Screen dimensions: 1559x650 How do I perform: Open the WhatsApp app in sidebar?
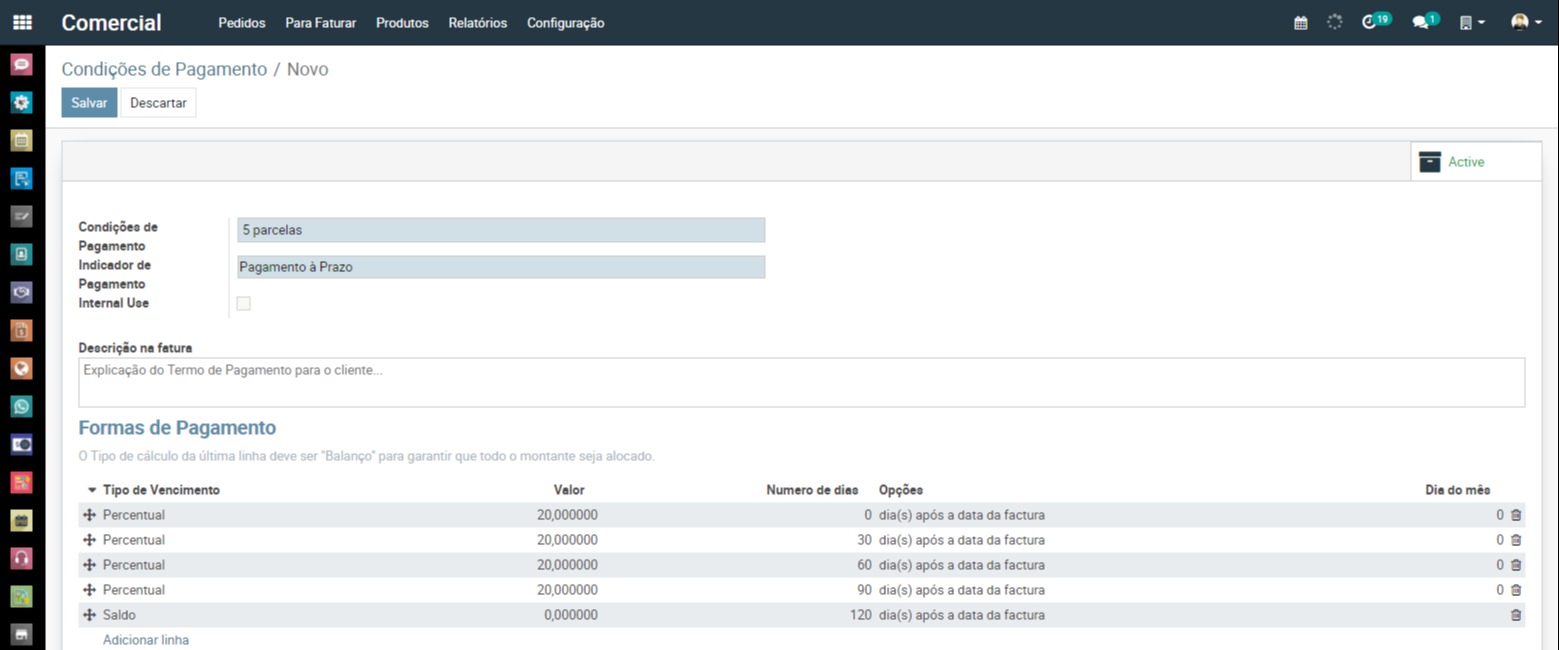click(21, 407)
